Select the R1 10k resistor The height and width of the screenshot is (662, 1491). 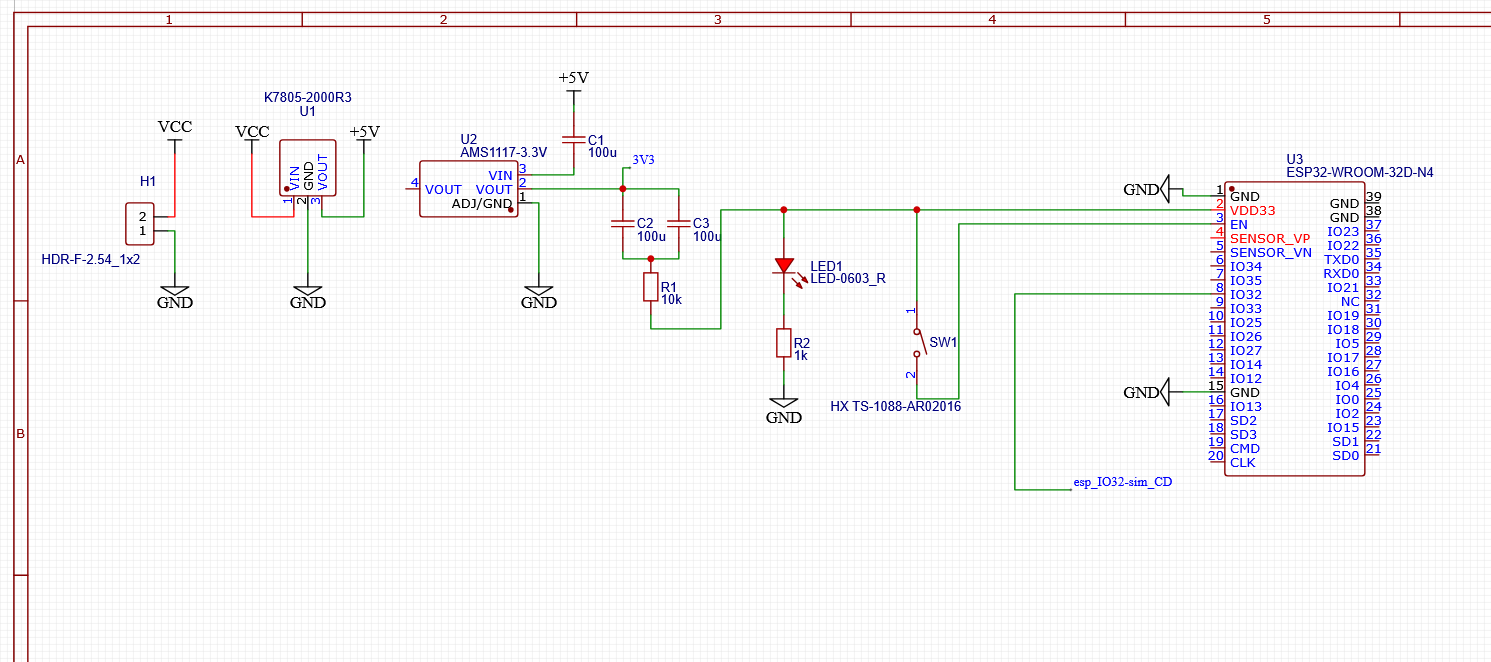point(651,288)
